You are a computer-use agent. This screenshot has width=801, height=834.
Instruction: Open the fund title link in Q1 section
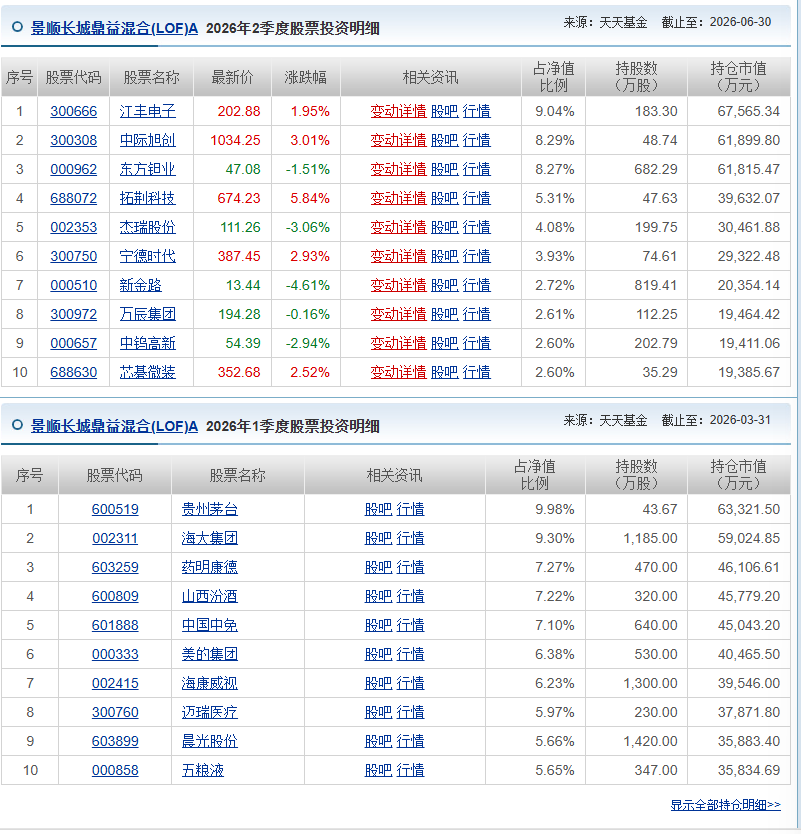(x=114, y=426)
